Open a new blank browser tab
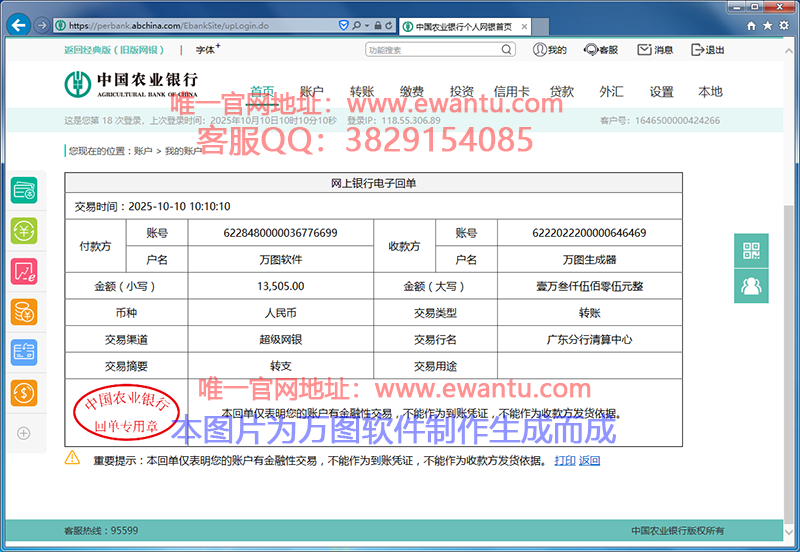The width and height of the screenshot is (800, 552). 540,27
